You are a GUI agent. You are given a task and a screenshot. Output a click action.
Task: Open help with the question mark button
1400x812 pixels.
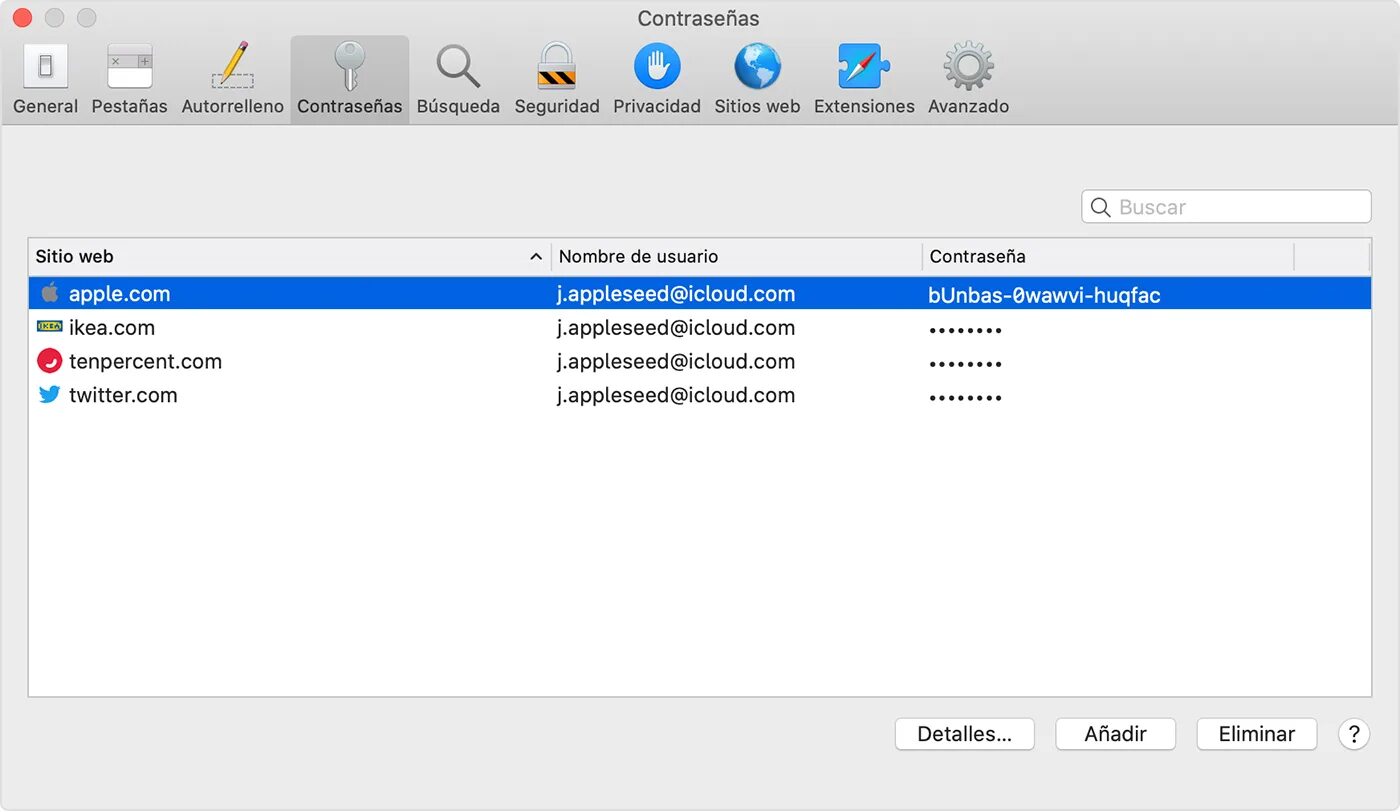click(x=1353, y=734)
